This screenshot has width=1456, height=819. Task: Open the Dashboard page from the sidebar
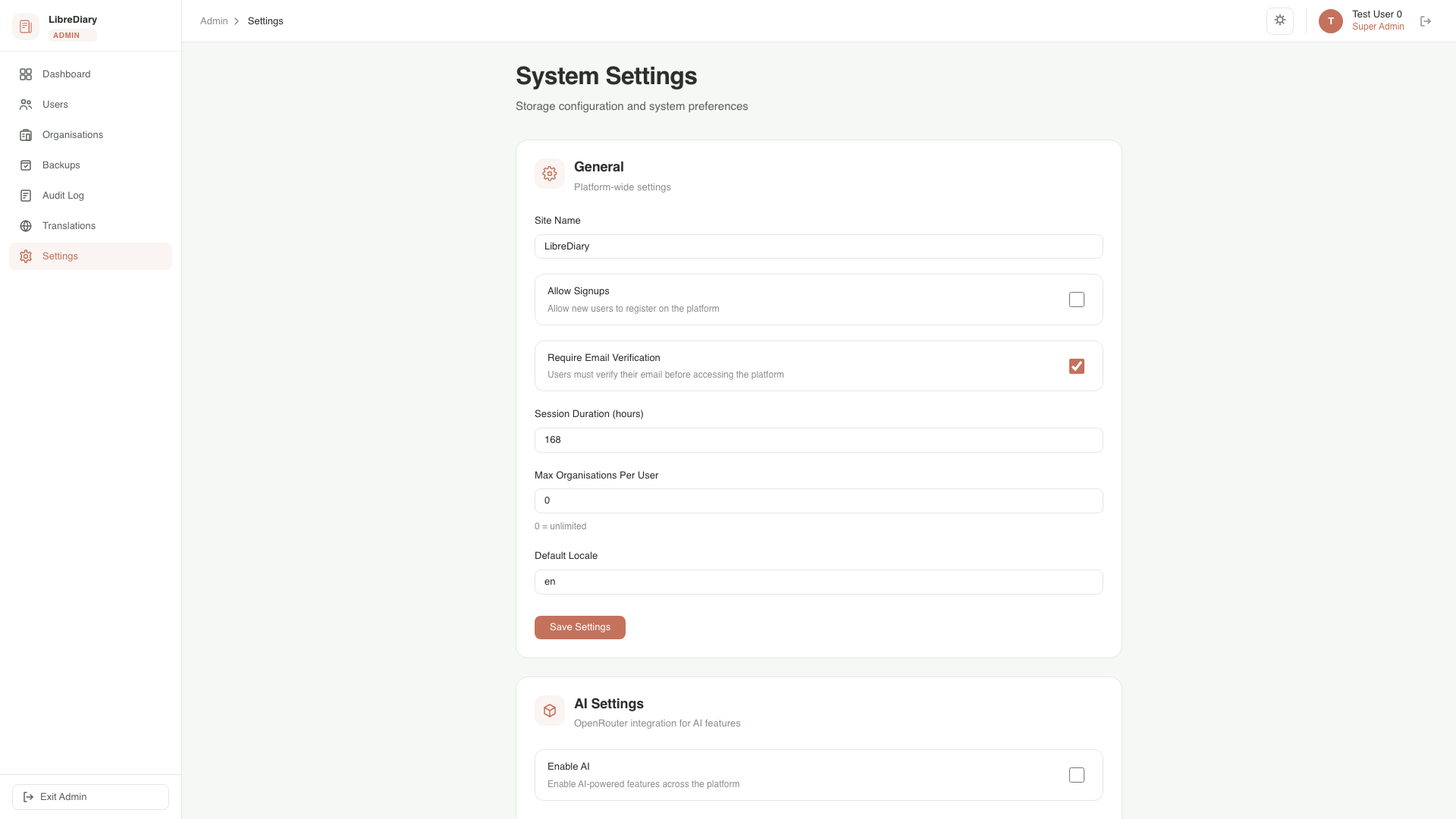66,74
